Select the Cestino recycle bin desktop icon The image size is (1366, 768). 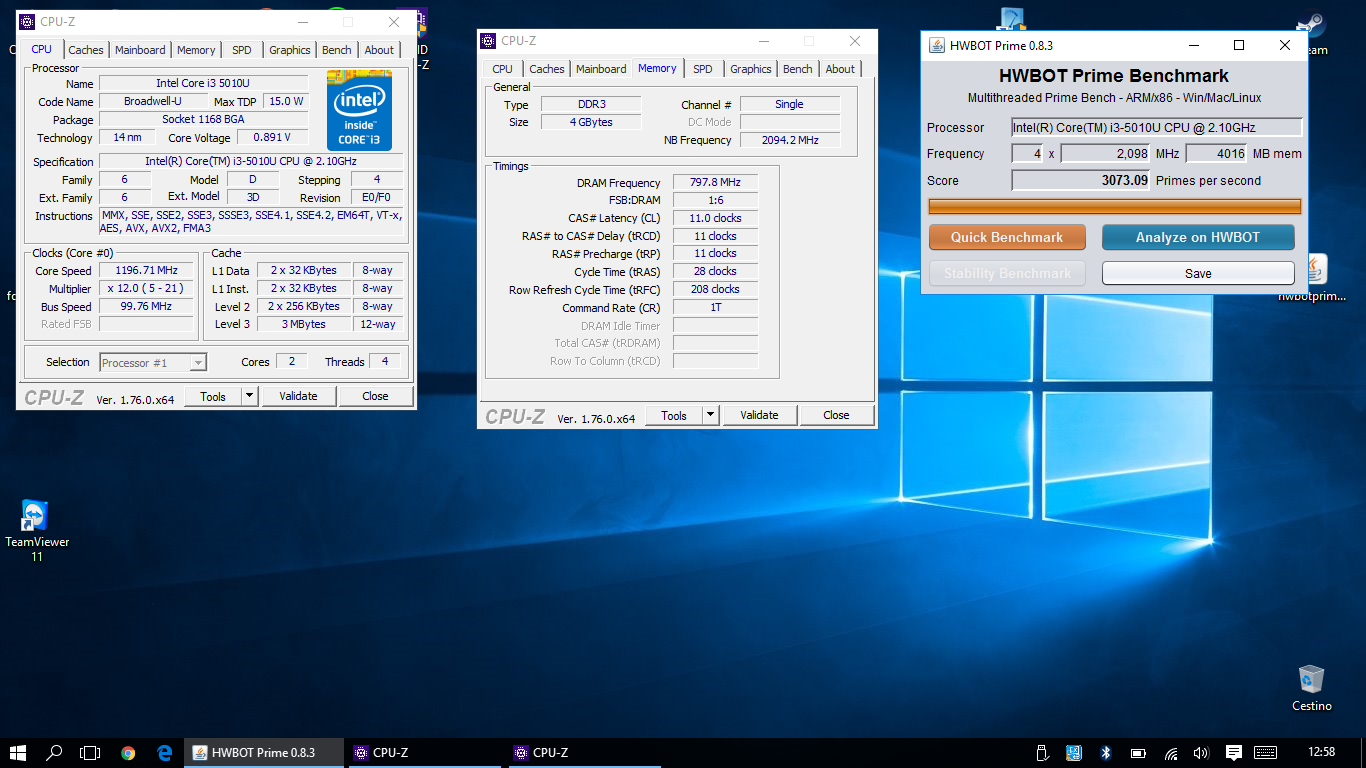pos(1311,688)
